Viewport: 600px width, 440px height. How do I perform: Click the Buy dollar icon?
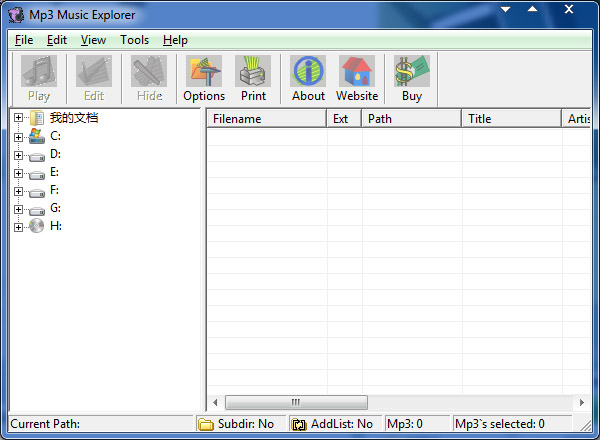(x=412, y=72)
